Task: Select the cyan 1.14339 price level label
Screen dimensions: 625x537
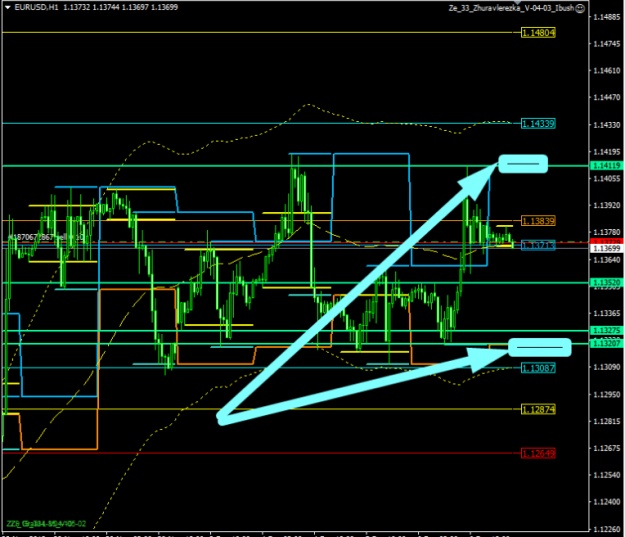Action: point(539,123)
